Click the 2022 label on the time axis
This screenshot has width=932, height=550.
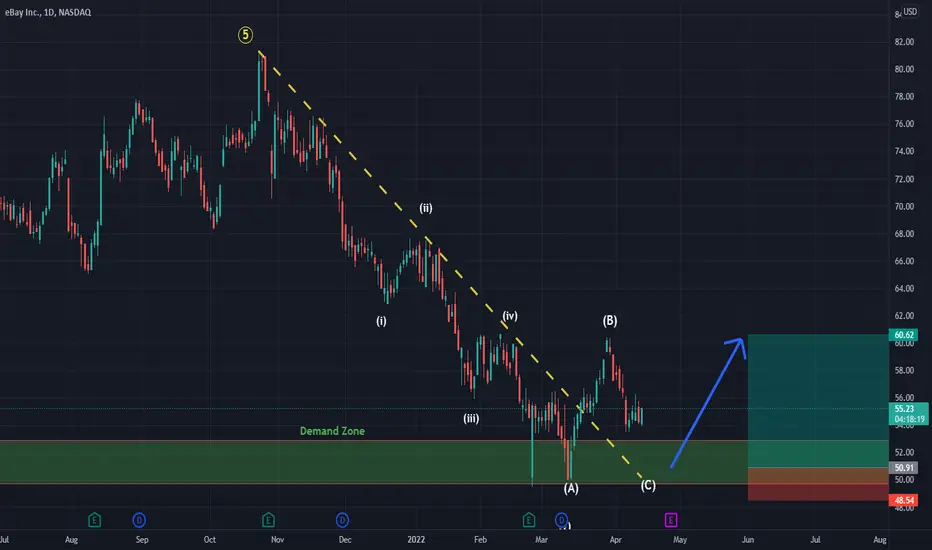pos(416,540)
